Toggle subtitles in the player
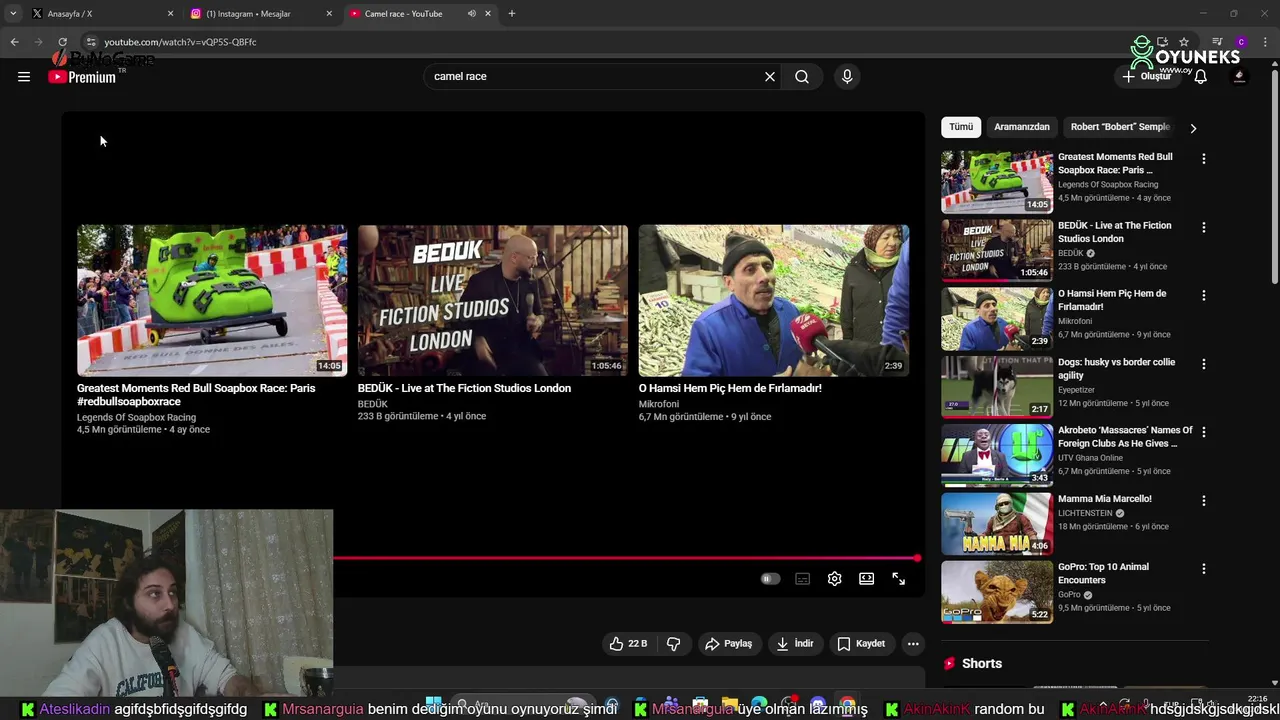1280x720 pixels. 802,579
